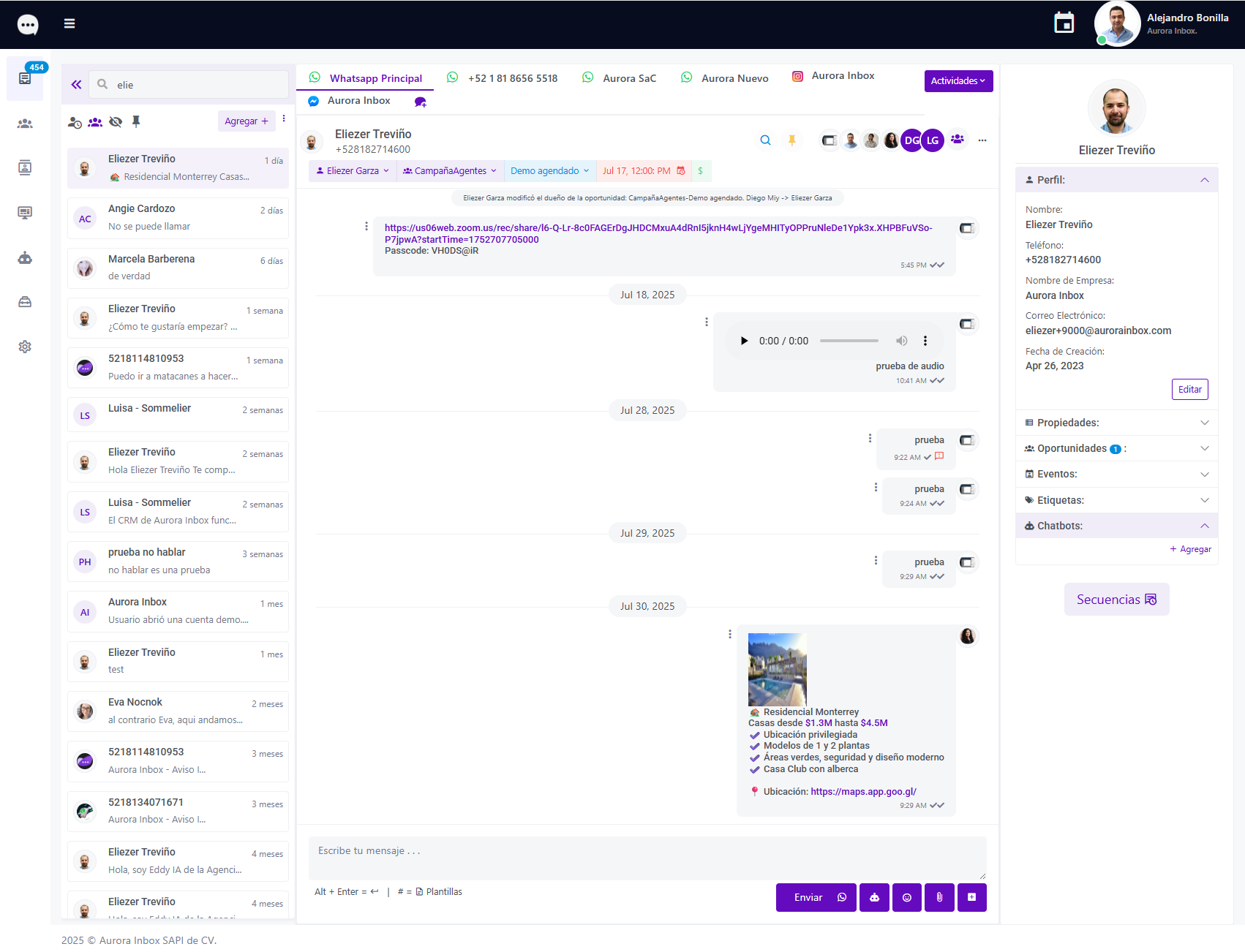Open Eva Nocnok conversation
Screen dimensions: 1245x952
pyautogui.click(x=178, y=711)
